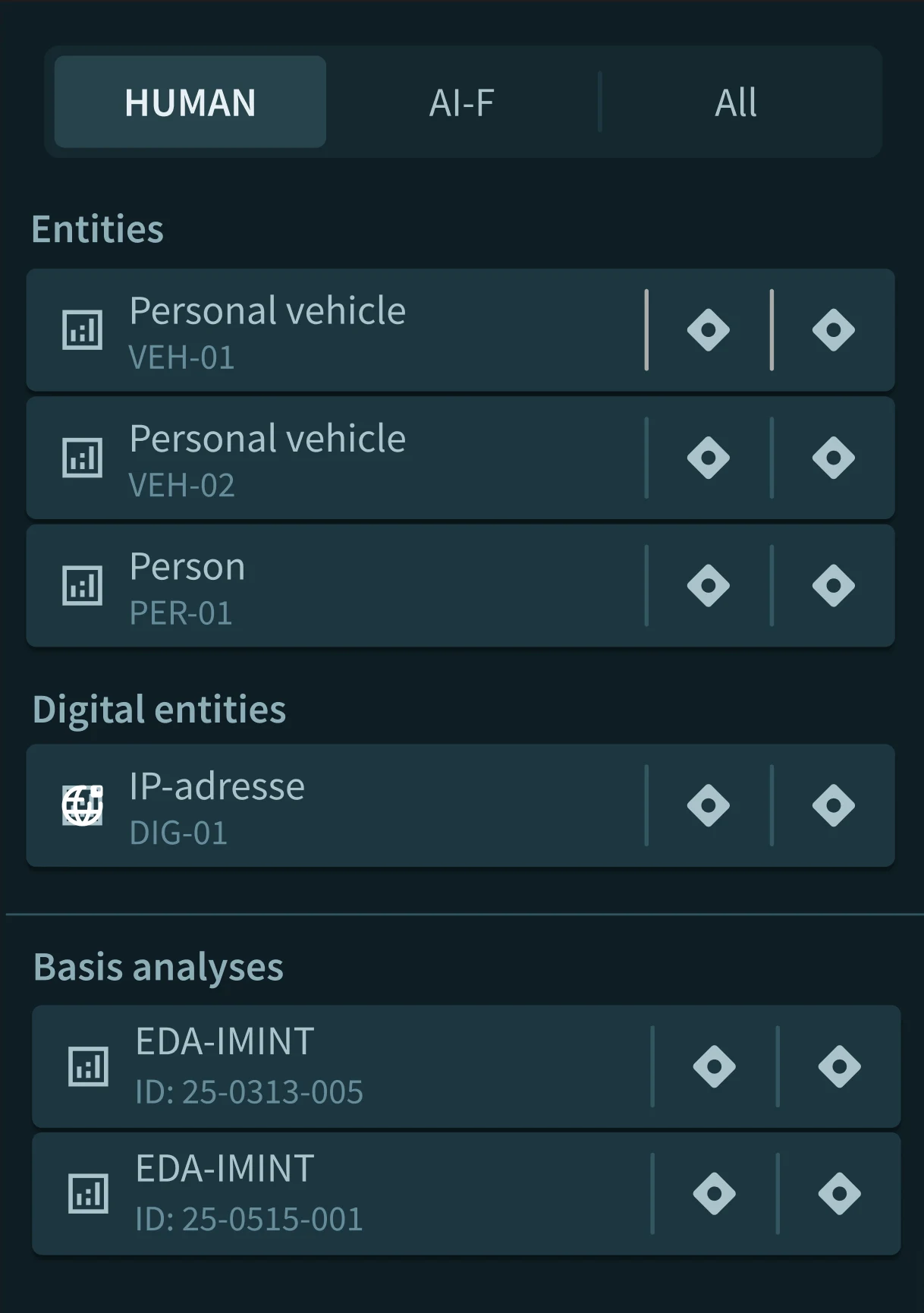
Task: Click chart icon of PER-01 Person
Action: click(82, 586)
